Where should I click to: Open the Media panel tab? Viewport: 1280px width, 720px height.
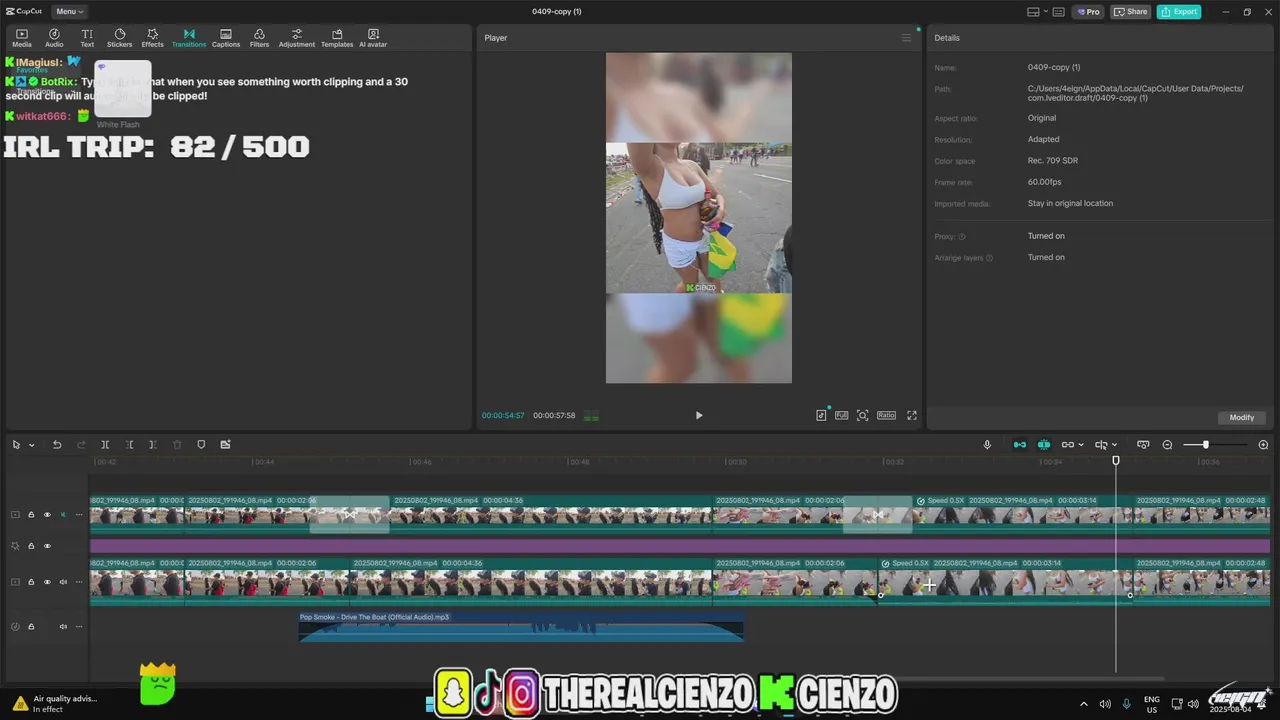click(21, 38)
